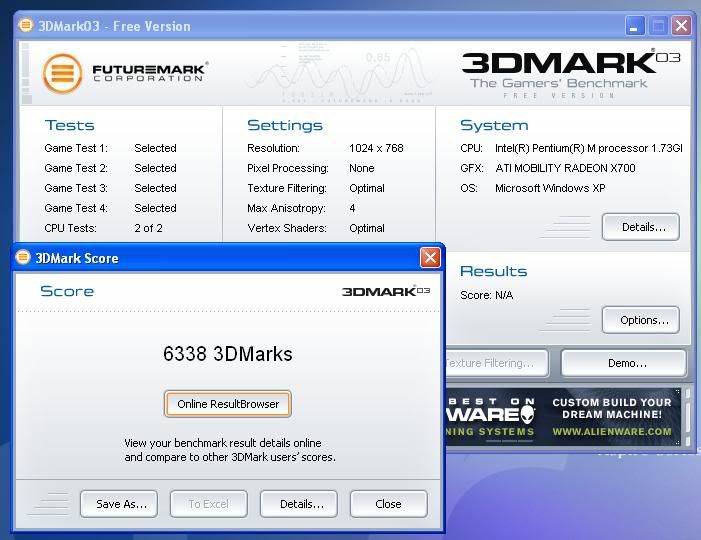
Task: Click the small 3DMark03 logo in Score dialog
Action: coord(386,291)
